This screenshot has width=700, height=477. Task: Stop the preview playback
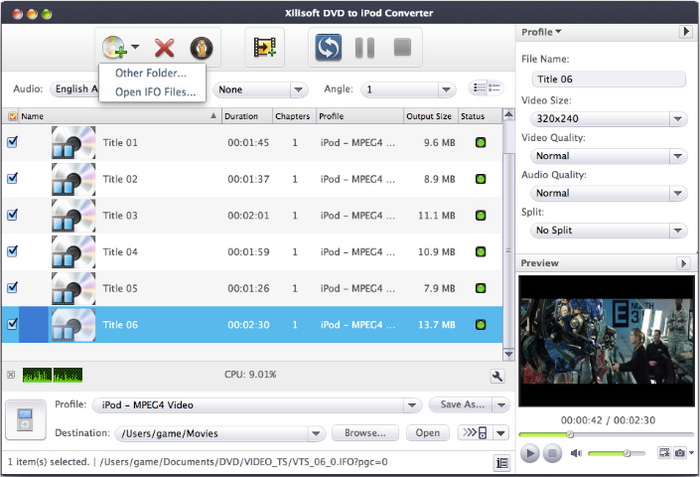pos(552,454)
